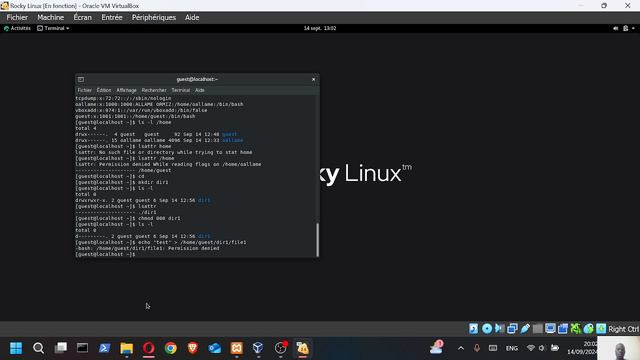Screen dimensions: 640x360
Task: Click the GNOME volume status icon
Action: (616, 28)
